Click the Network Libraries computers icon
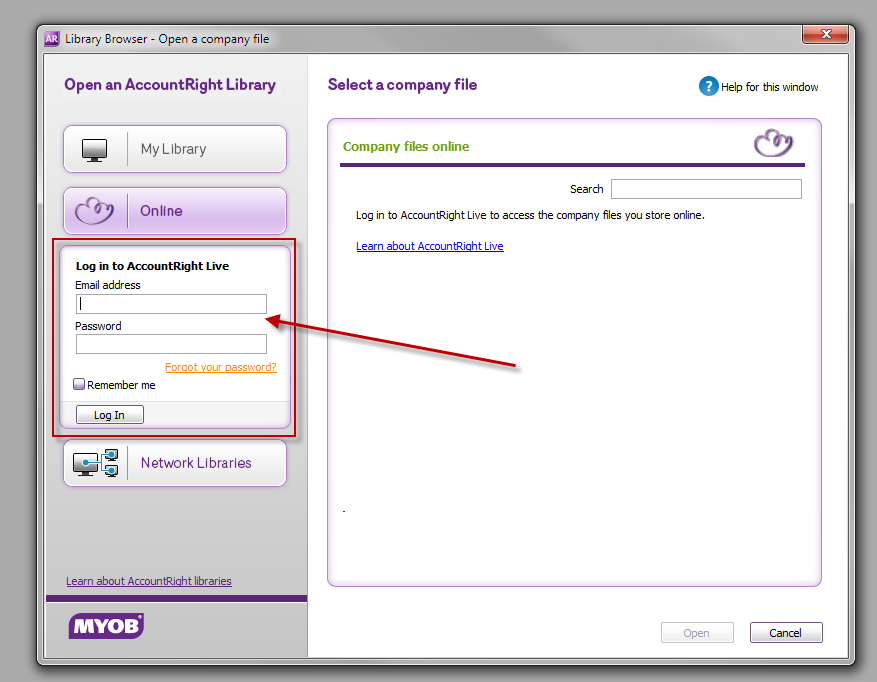The width and height of the screenshot is (877, 682). point(96,463)
